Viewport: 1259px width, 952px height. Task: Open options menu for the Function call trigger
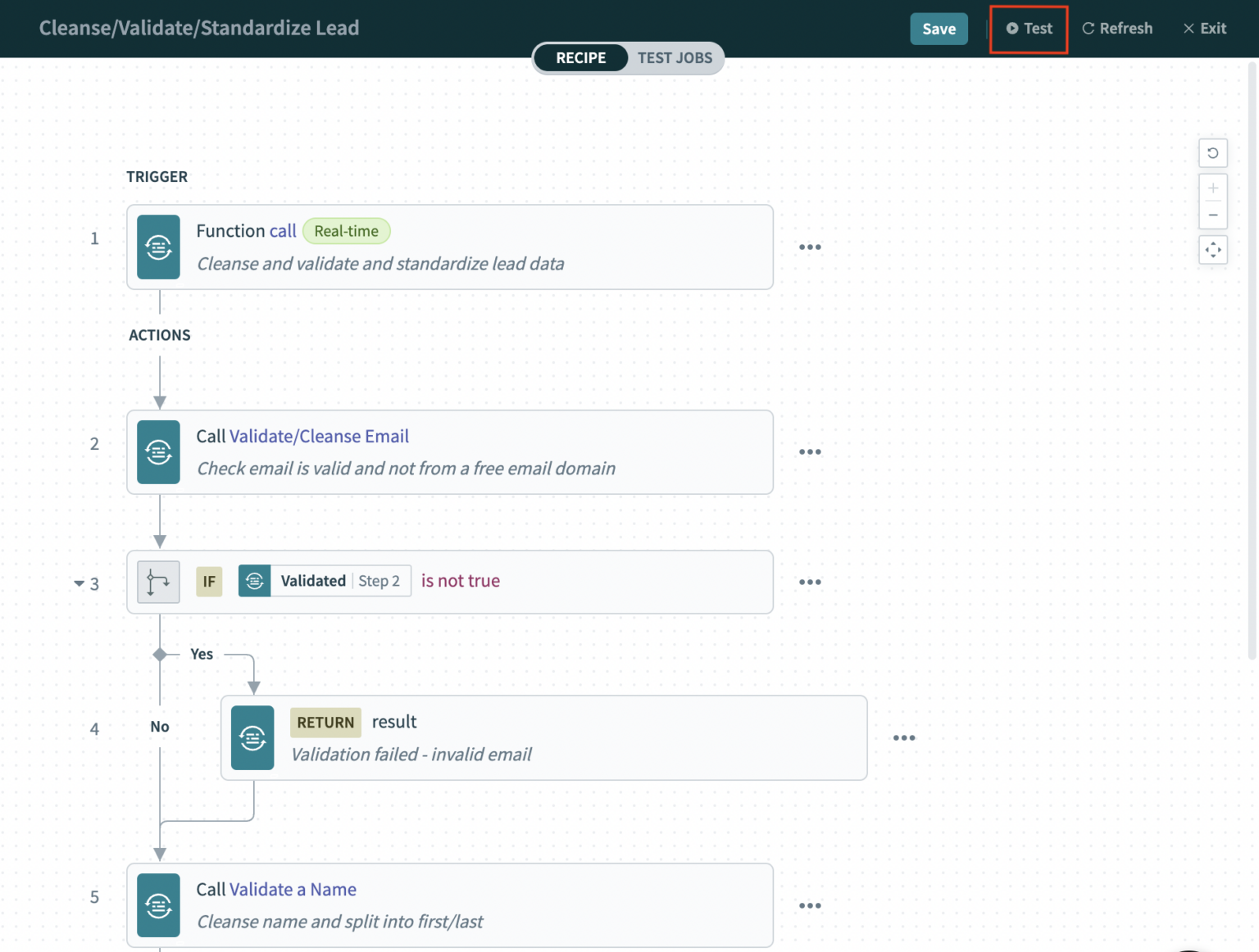810,247
